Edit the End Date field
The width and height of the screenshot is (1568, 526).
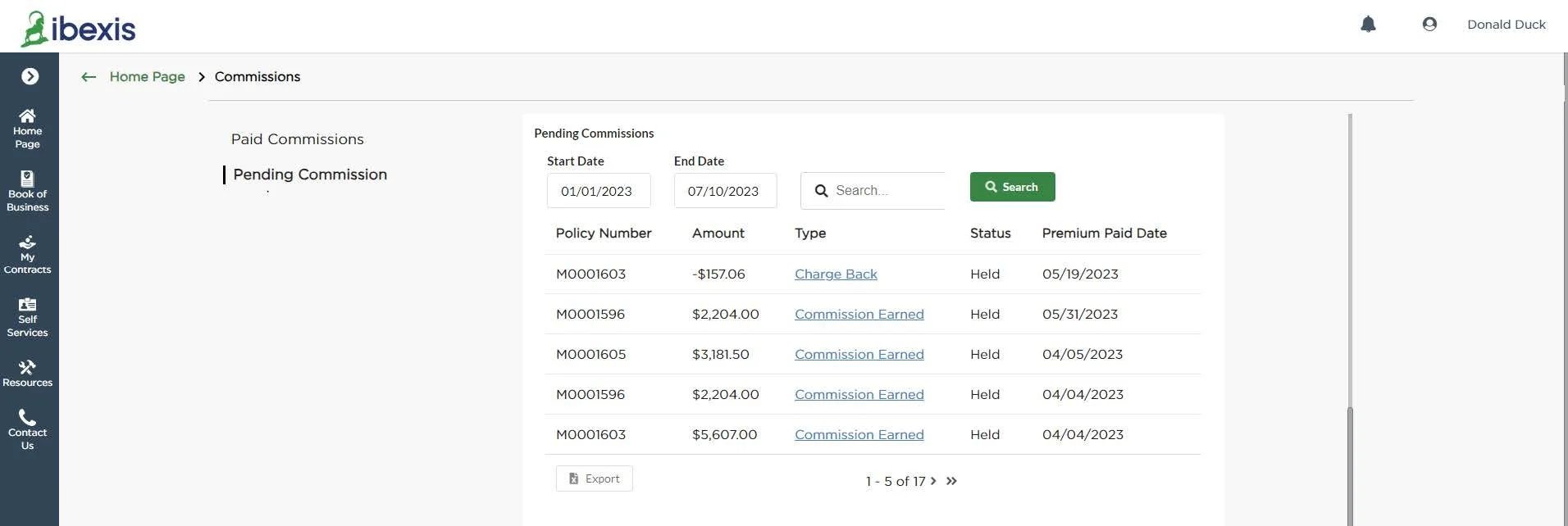(x=725, y=191)
